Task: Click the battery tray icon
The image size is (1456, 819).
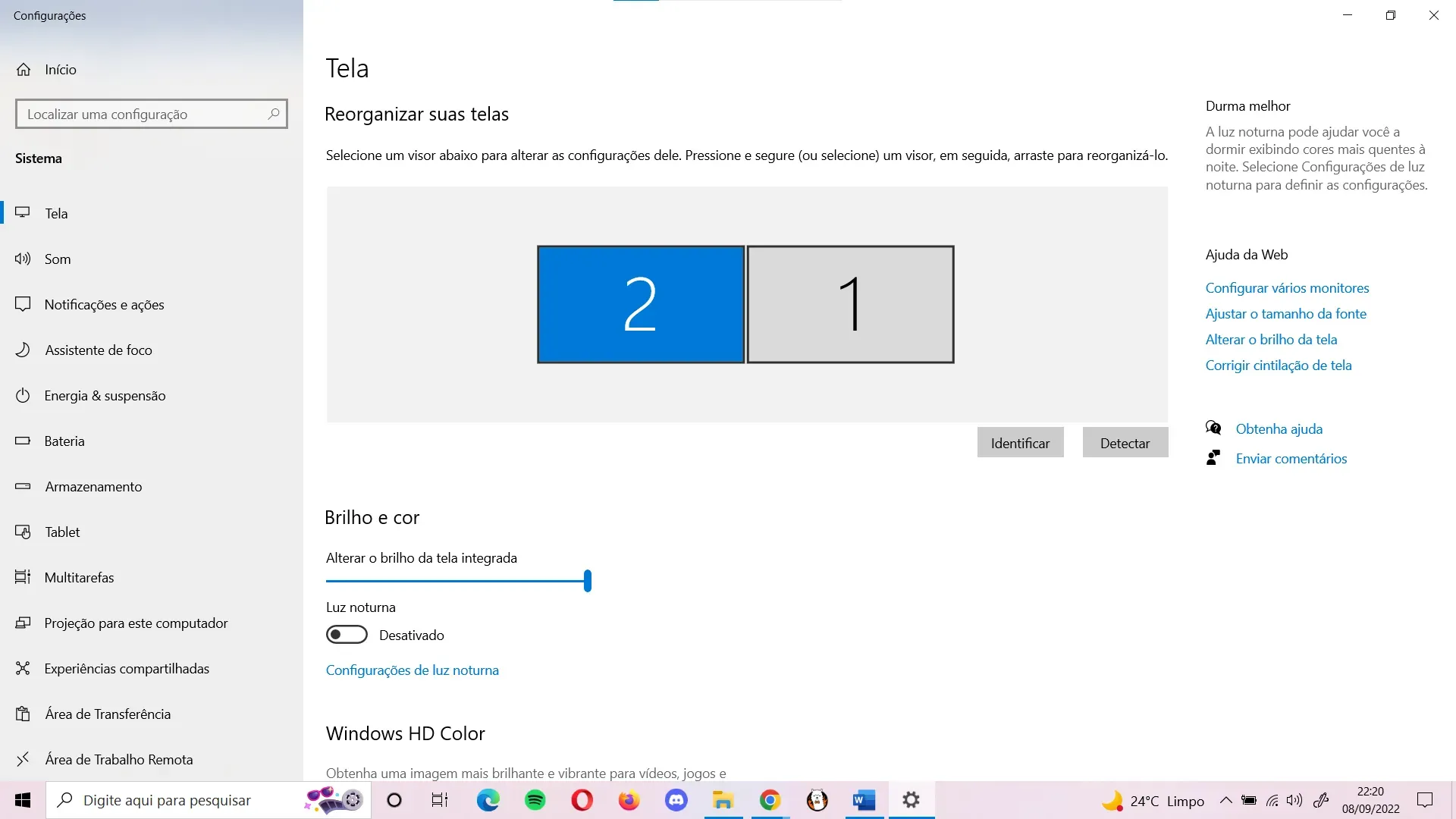Action: click(x=1249, y=800)
